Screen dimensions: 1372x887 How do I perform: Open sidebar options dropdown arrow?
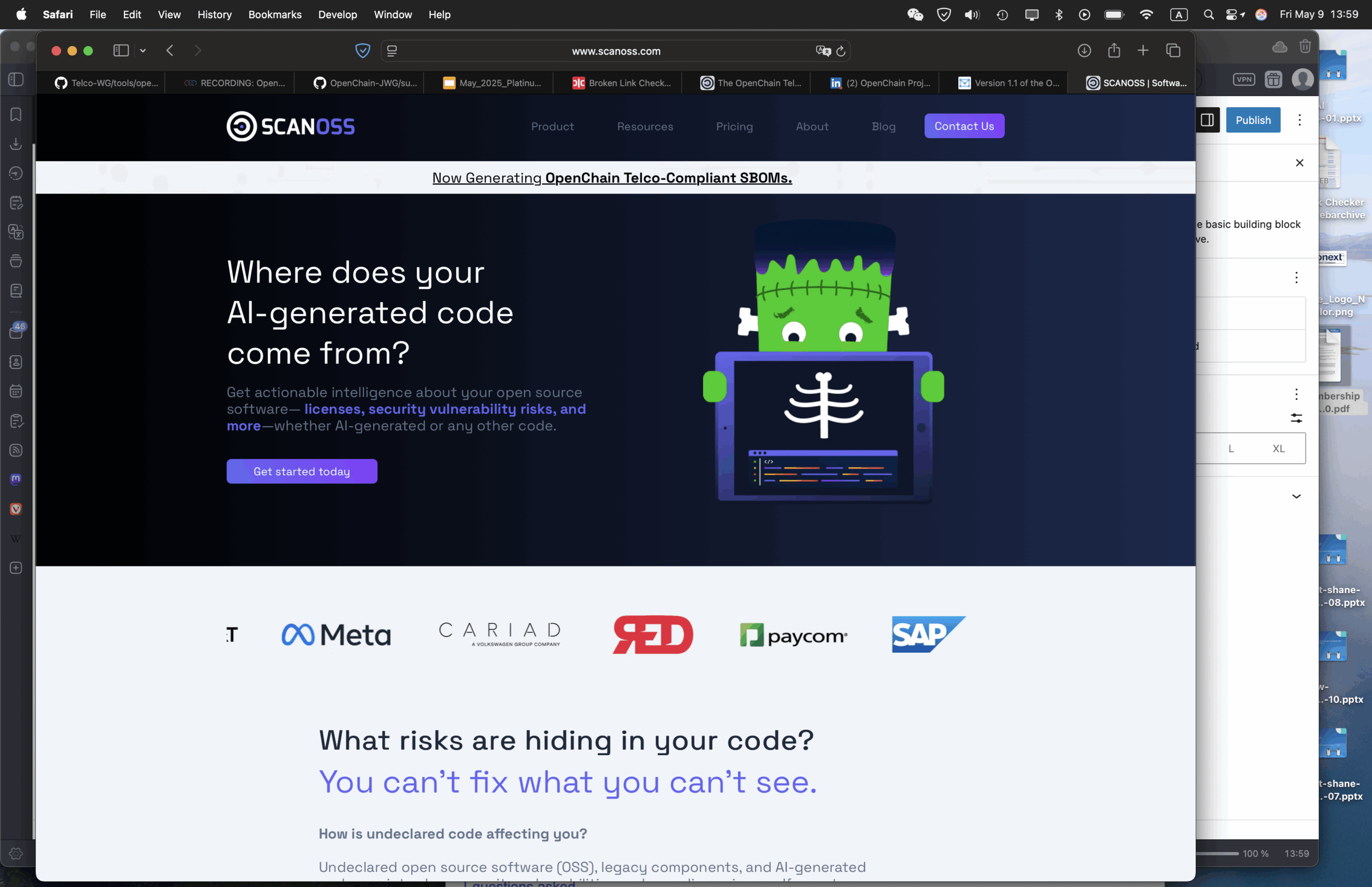[143, 51]
